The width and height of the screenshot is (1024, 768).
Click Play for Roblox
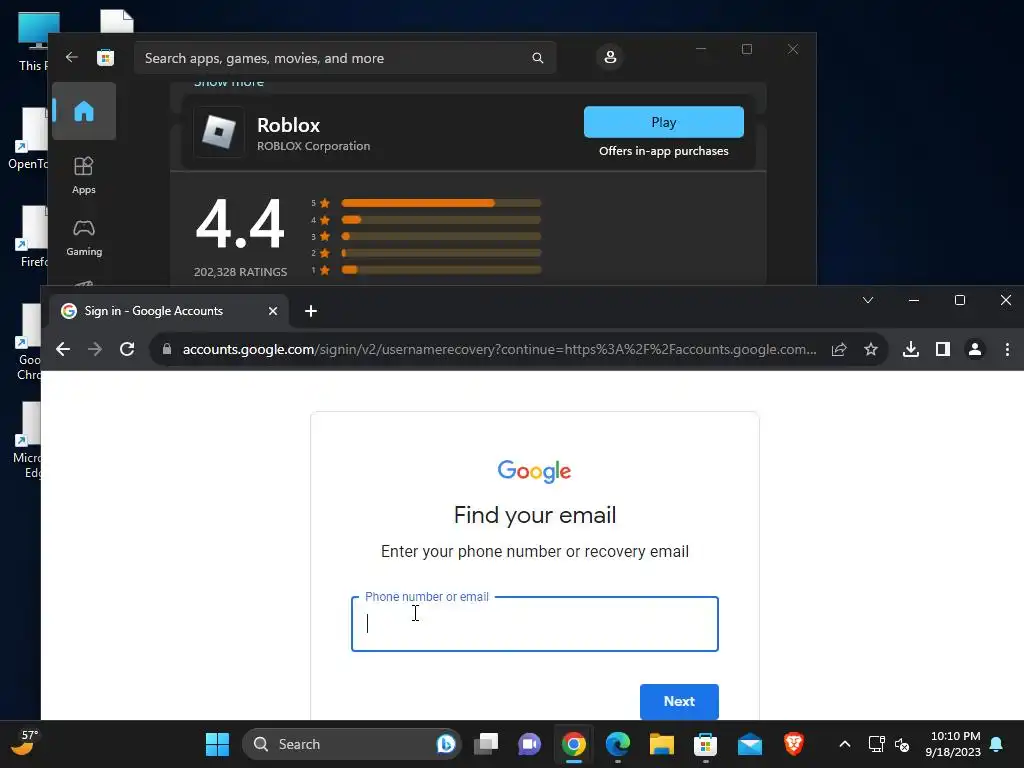[664, 122]
